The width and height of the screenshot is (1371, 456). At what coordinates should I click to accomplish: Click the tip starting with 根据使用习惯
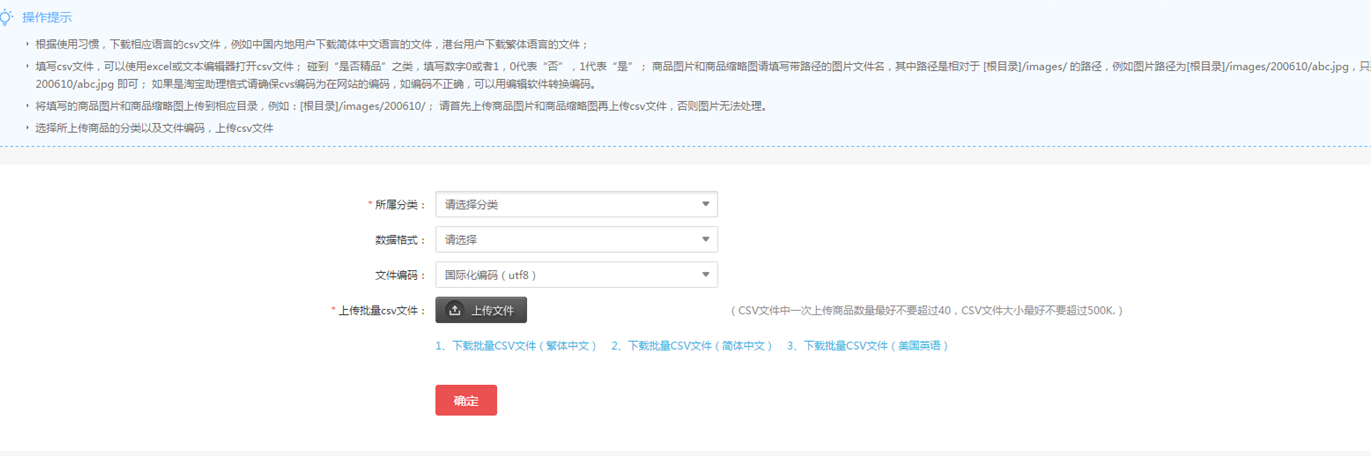pos(312,45)
